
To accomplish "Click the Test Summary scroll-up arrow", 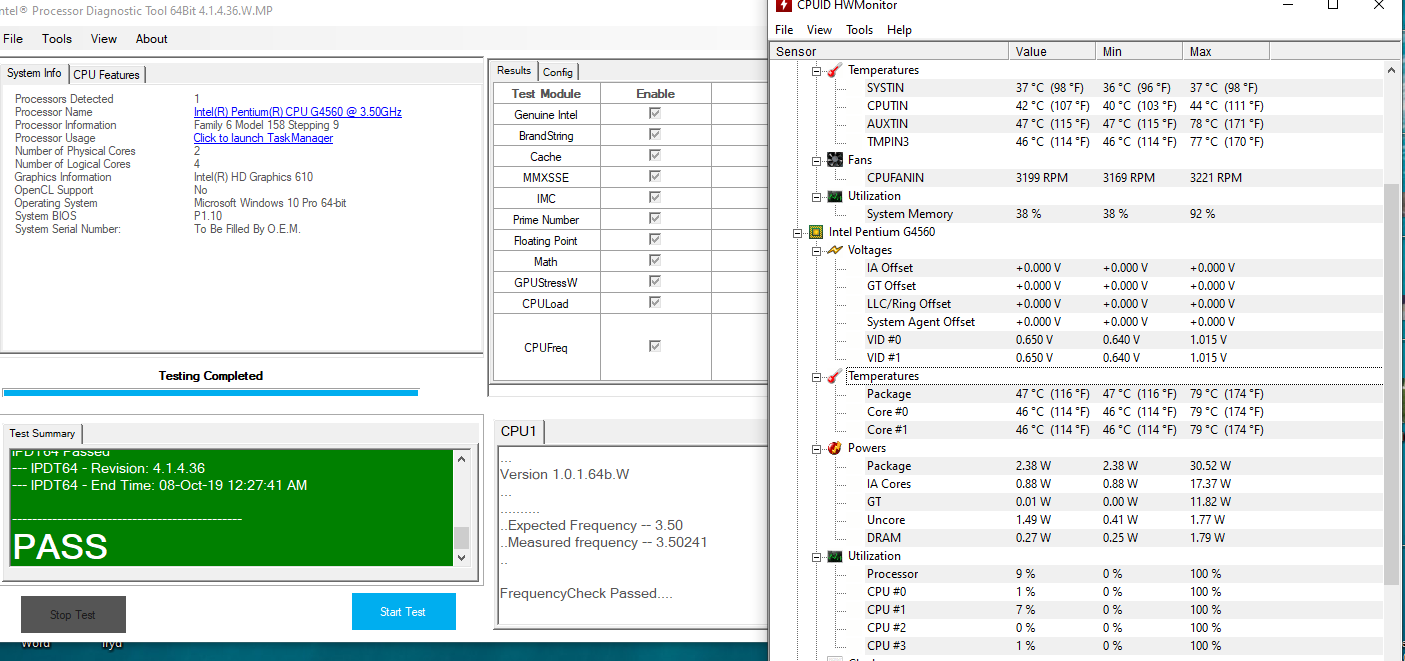I will (461, 459).
